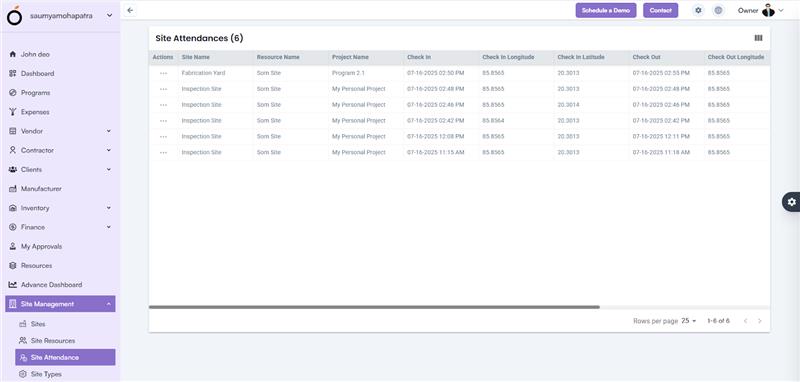Click the app logo in the sidebar

pos(15,16)
